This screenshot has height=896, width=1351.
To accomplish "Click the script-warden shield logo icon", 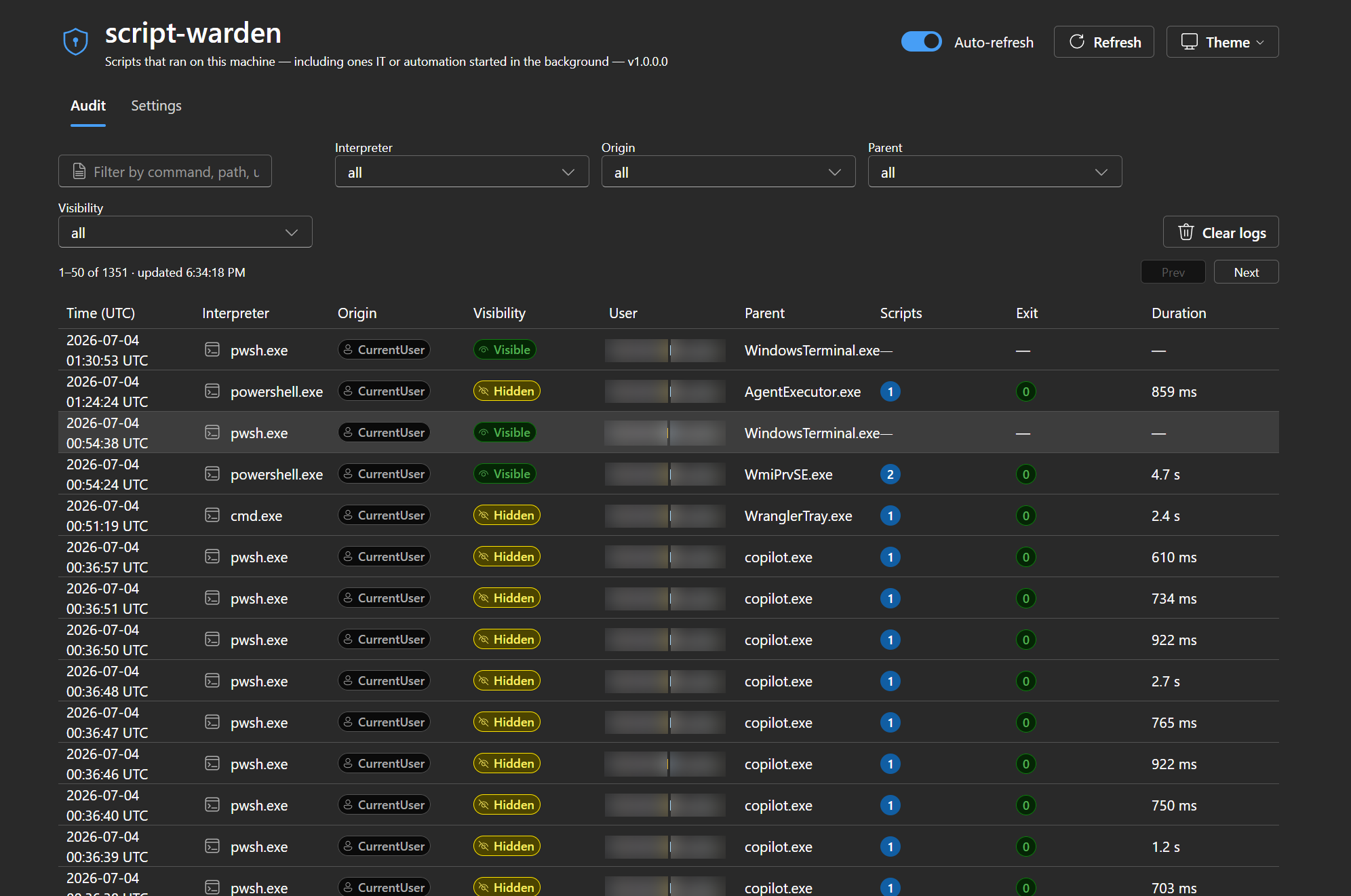I will point(75,42).
